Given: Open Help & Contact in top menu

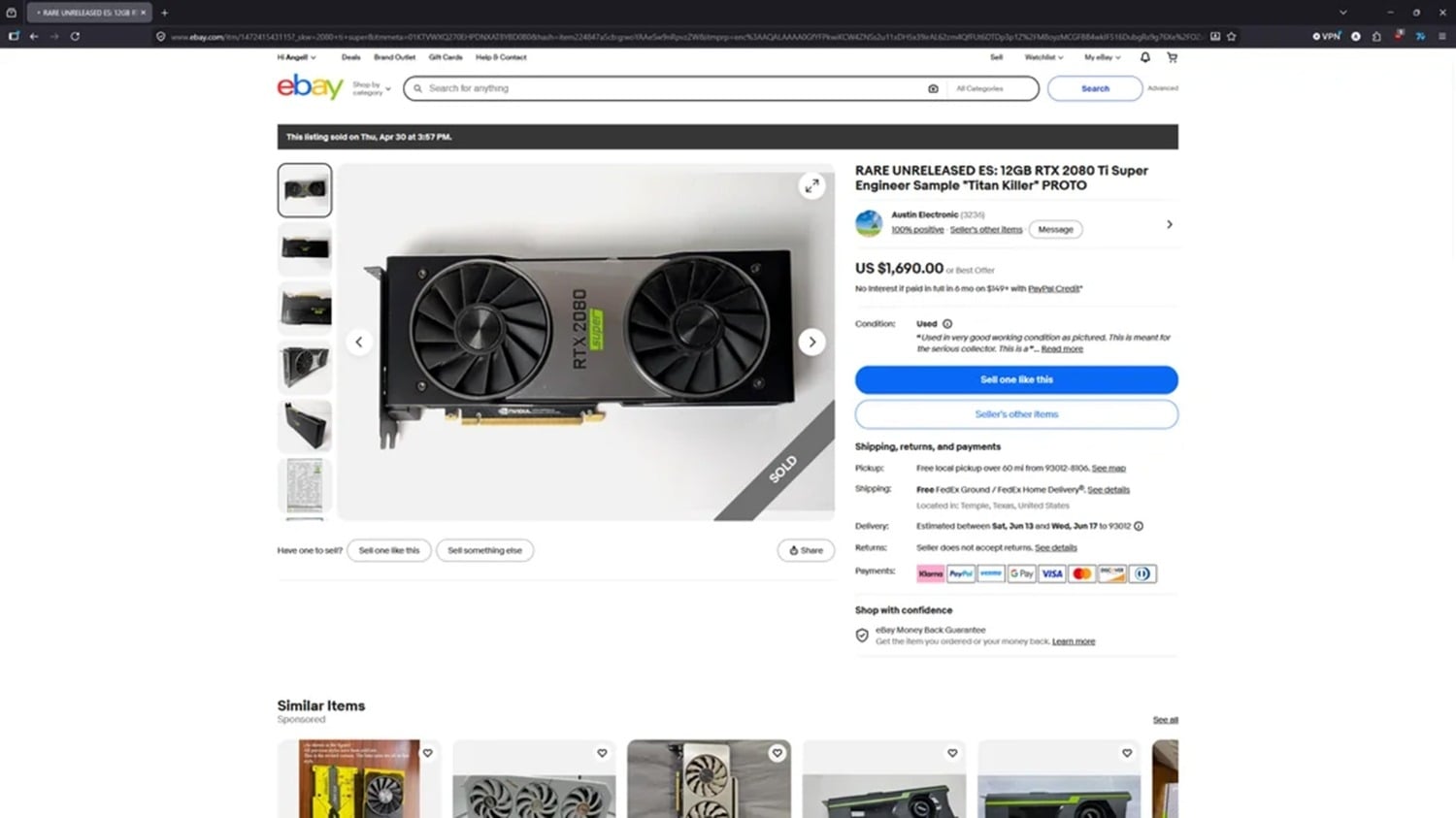Looking at the screenshot, I should coord(501,57).
